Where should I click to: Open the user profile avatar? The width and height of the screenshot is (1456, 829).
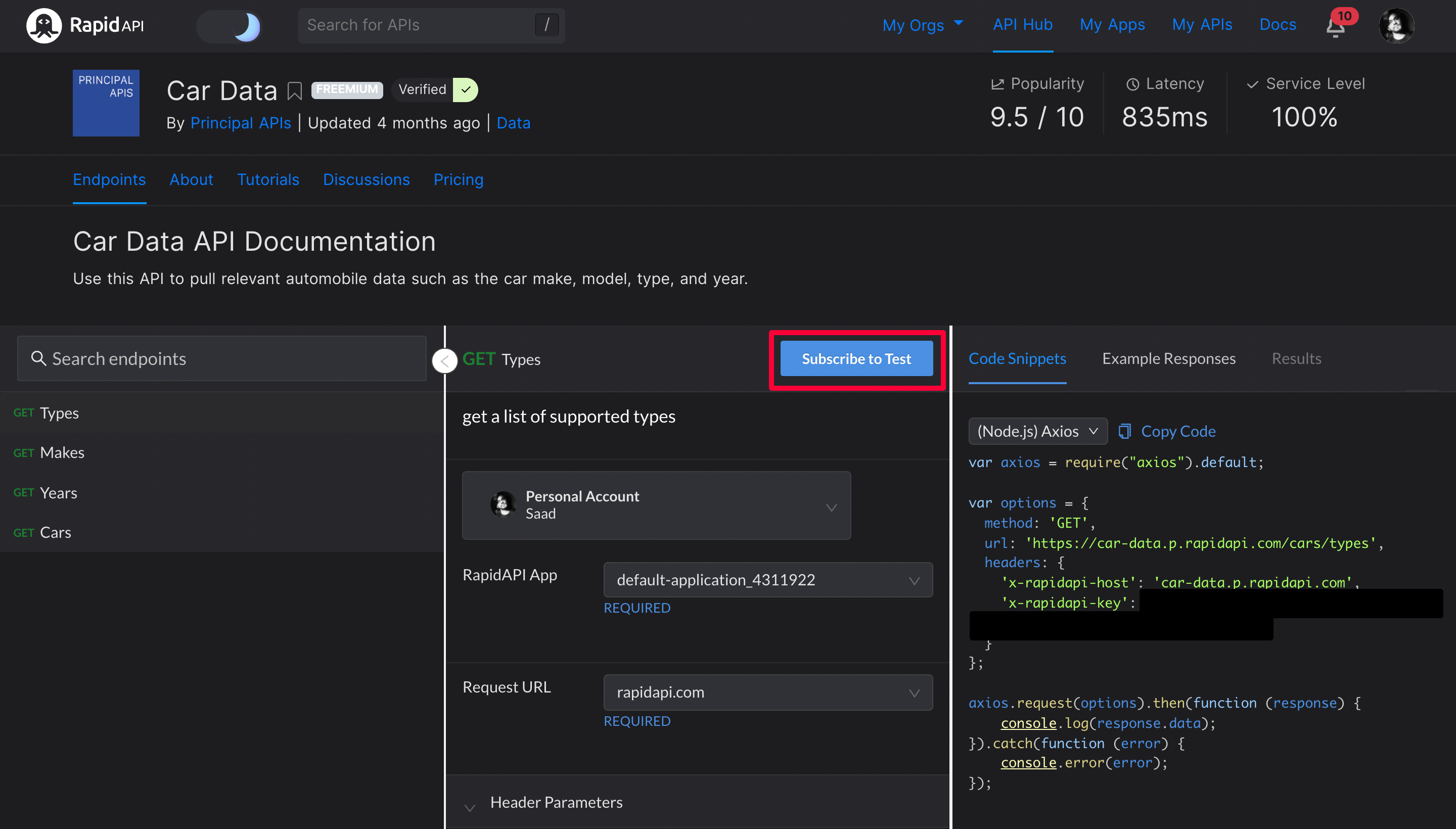point(1396,26)
